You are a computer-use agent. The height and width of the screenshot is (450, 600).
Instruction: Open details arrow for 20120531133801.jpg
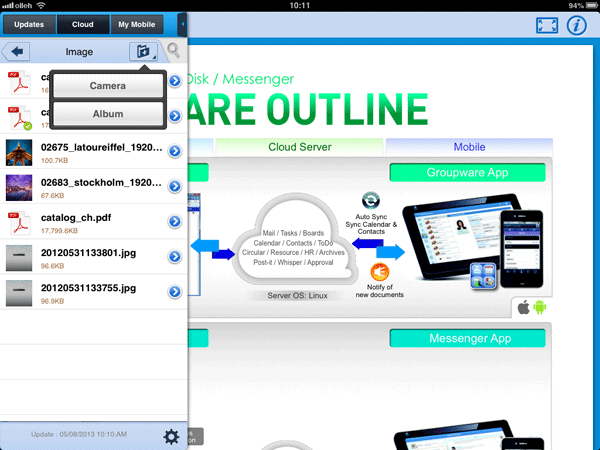point(174,257)
